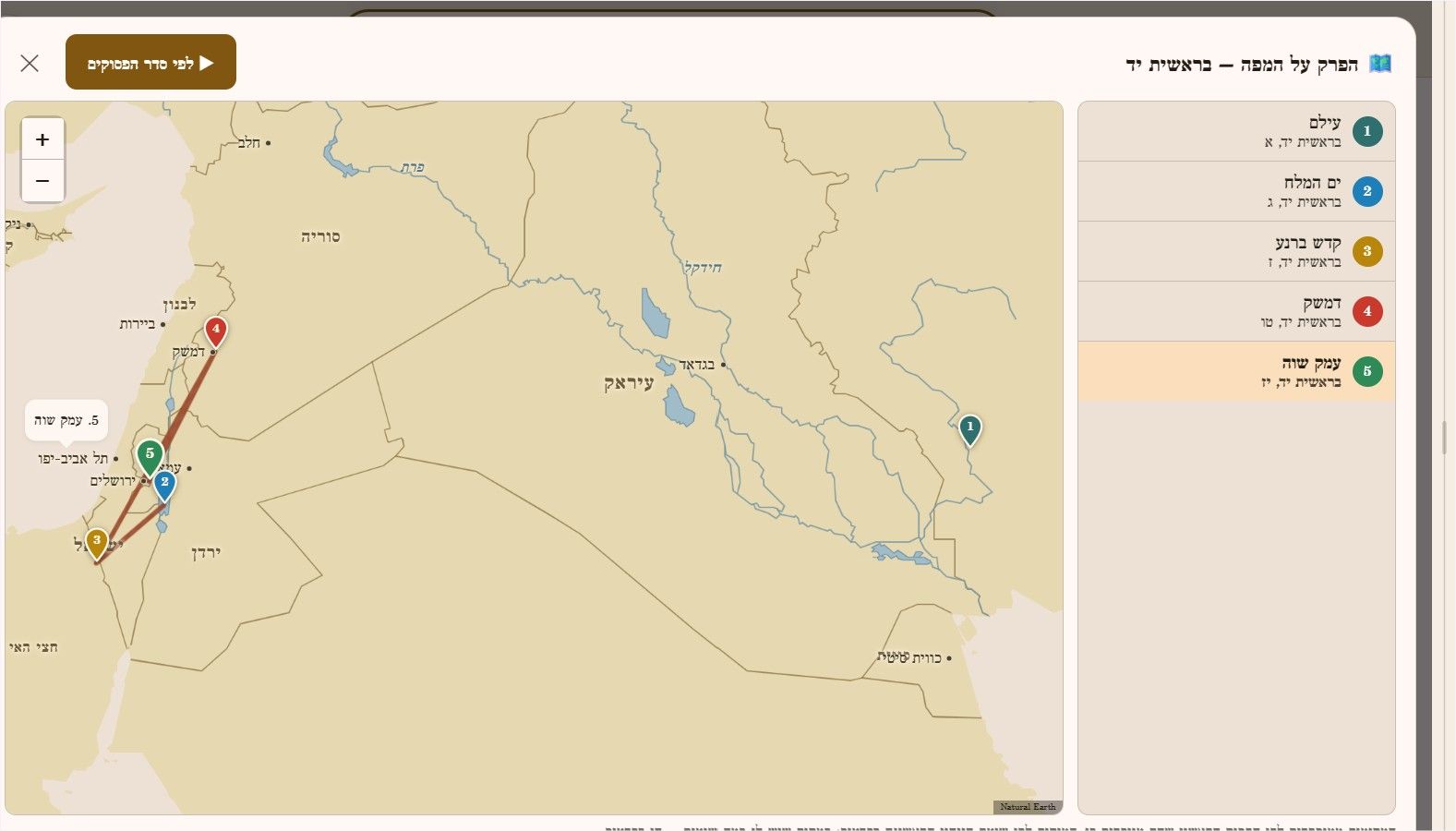Open the עילם location in the list
Screen dimensions: 1456x831
(x=1236, y=131)
